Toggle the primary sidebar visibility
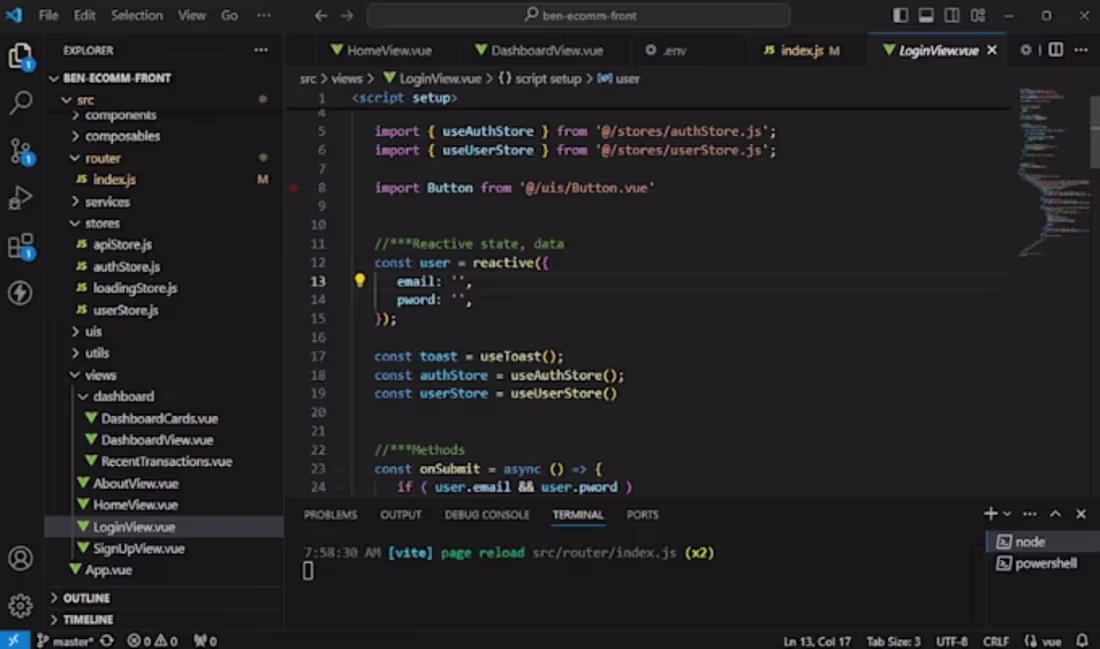1100x649 pixels. pos(899,15)
